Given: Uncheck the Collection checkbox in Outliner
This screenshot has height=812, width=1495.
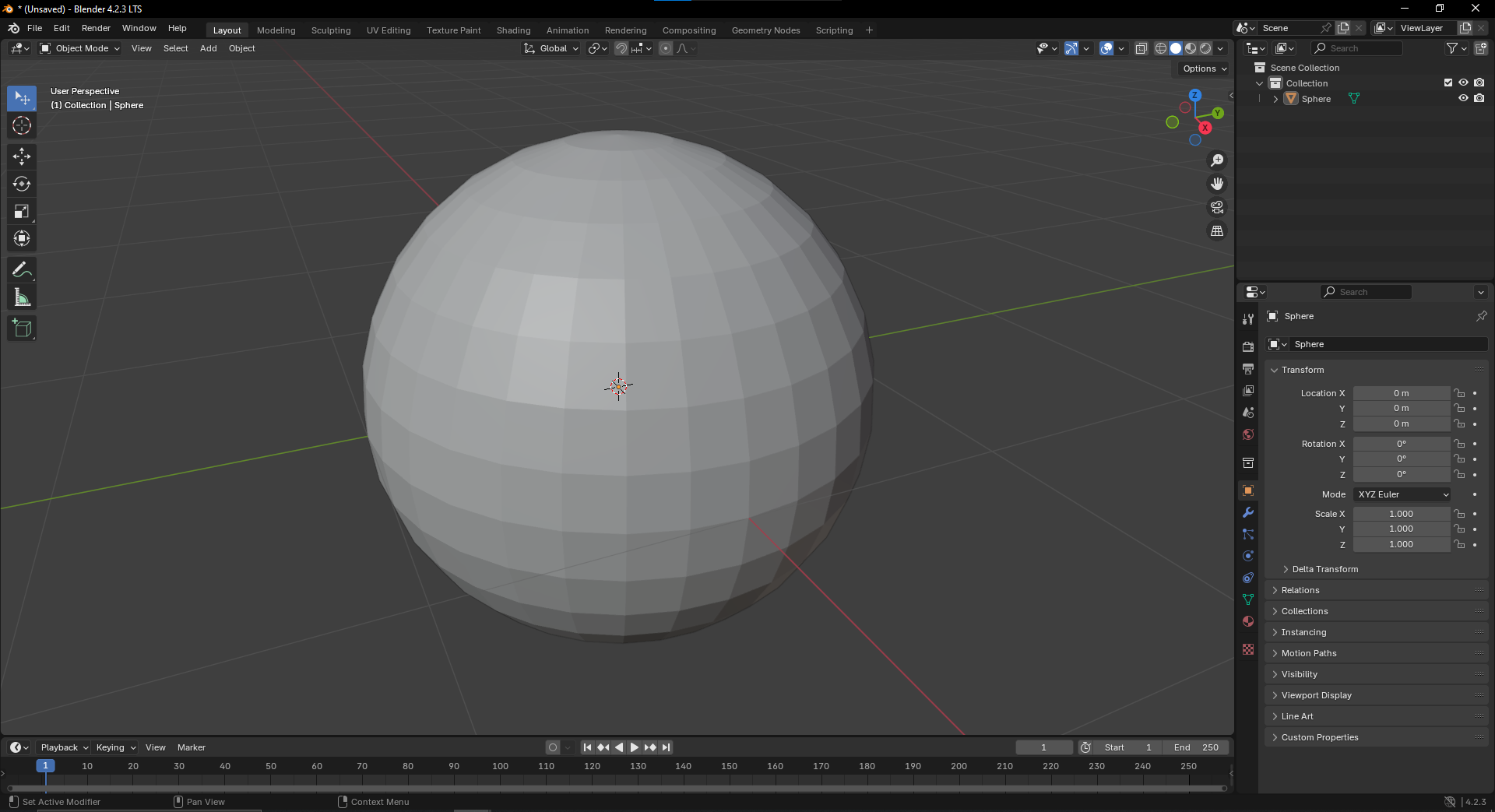Looking at the screenshot, I should (x=1448, y=82).
